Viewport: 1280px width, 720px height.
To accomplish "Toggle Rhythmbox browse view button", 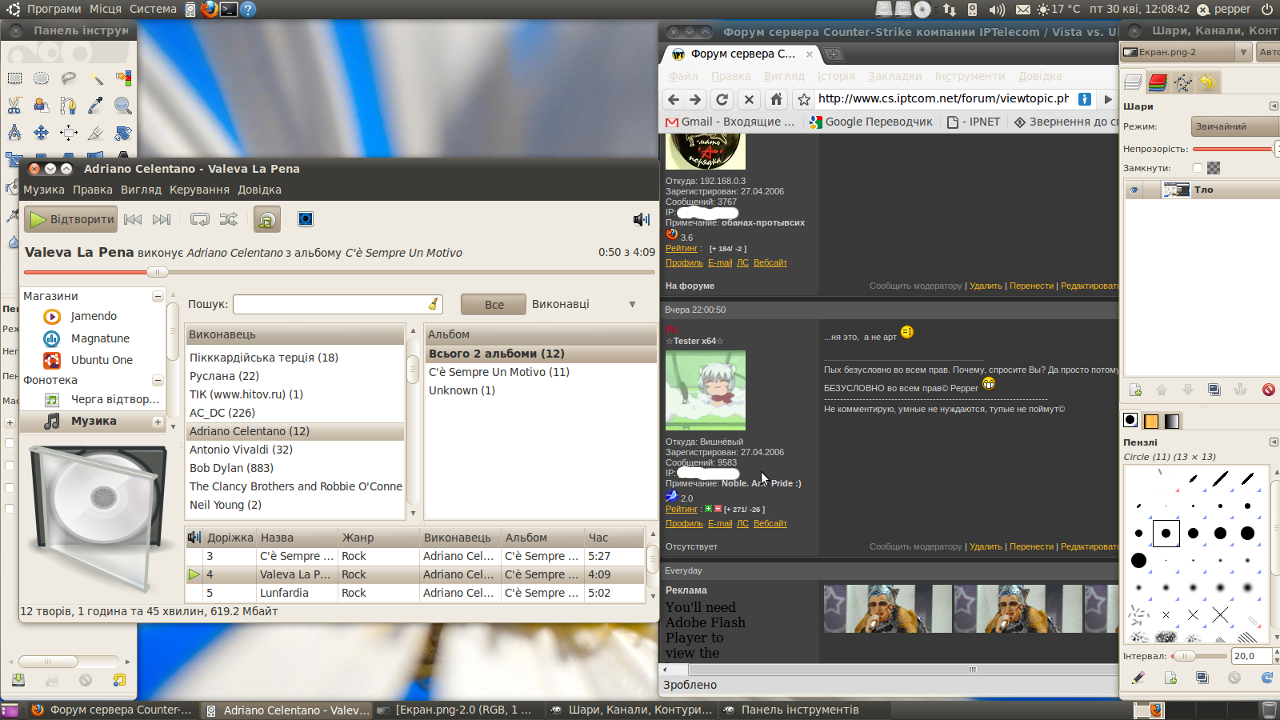I will pos(267,219).
